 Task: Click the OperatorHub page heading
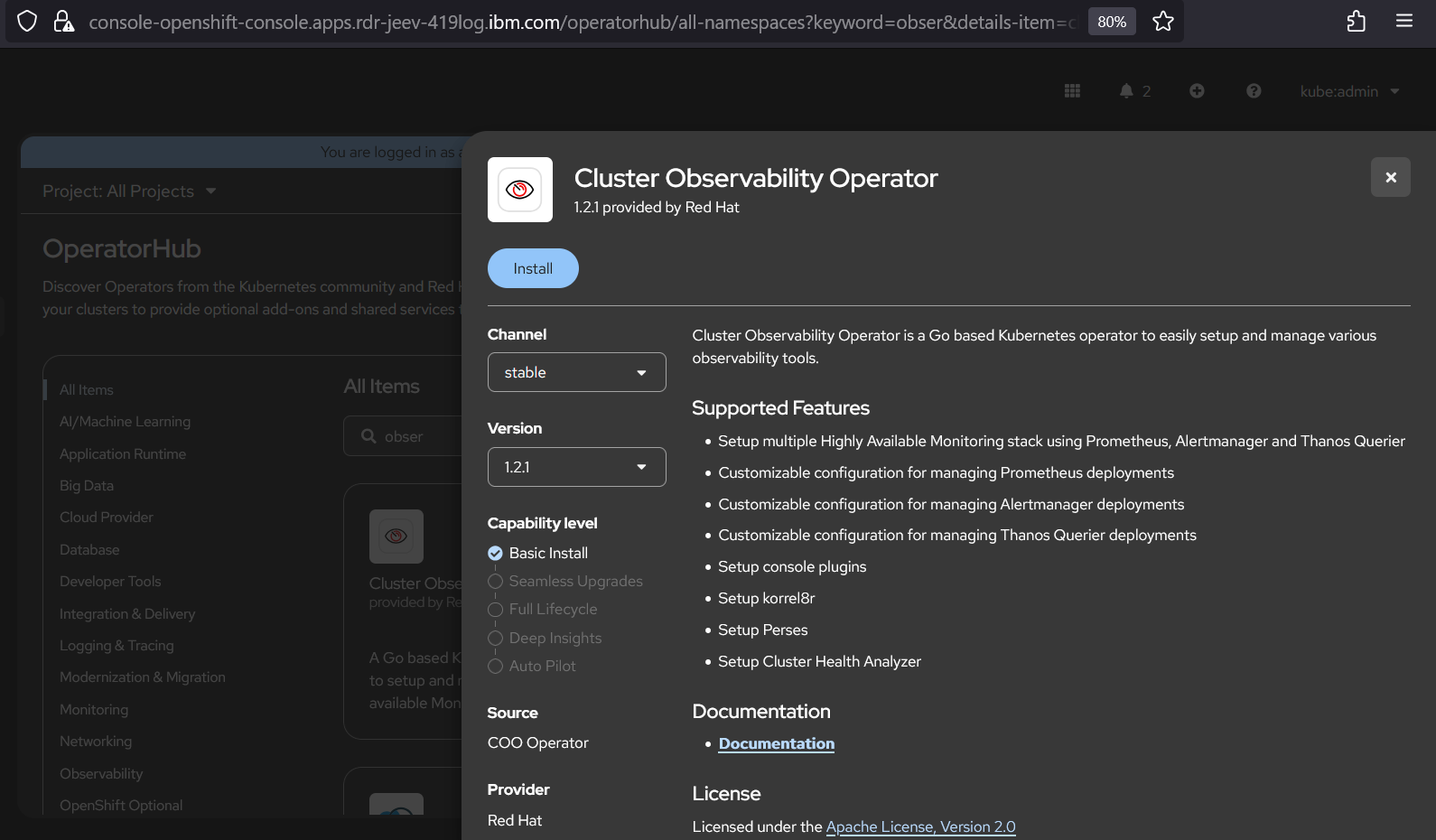point(122,249)
